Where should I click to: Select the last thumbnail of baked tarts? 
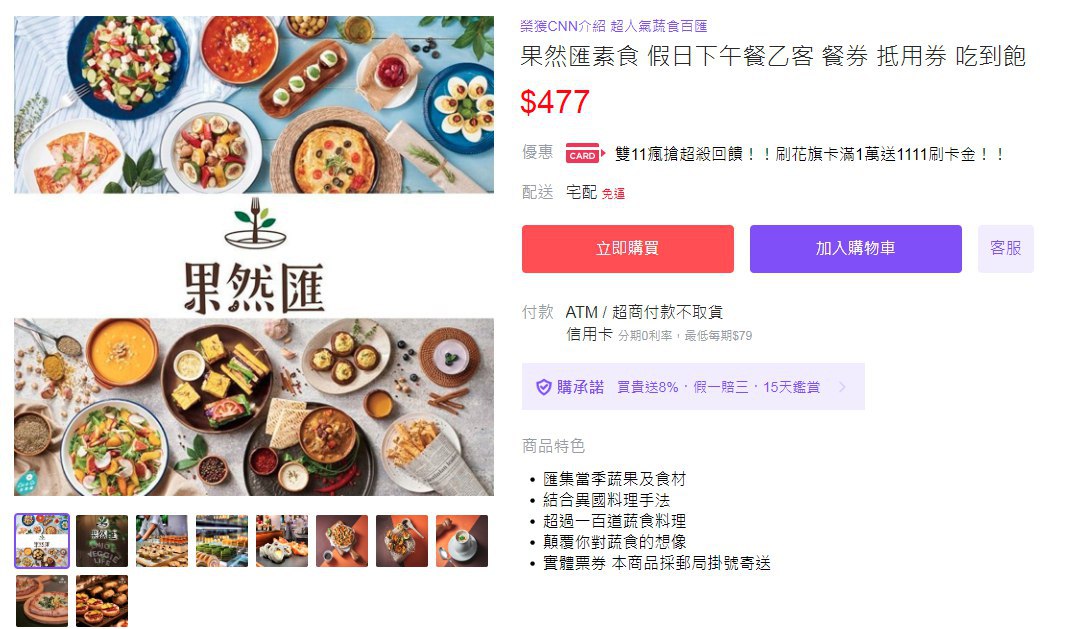click(102, 601)
